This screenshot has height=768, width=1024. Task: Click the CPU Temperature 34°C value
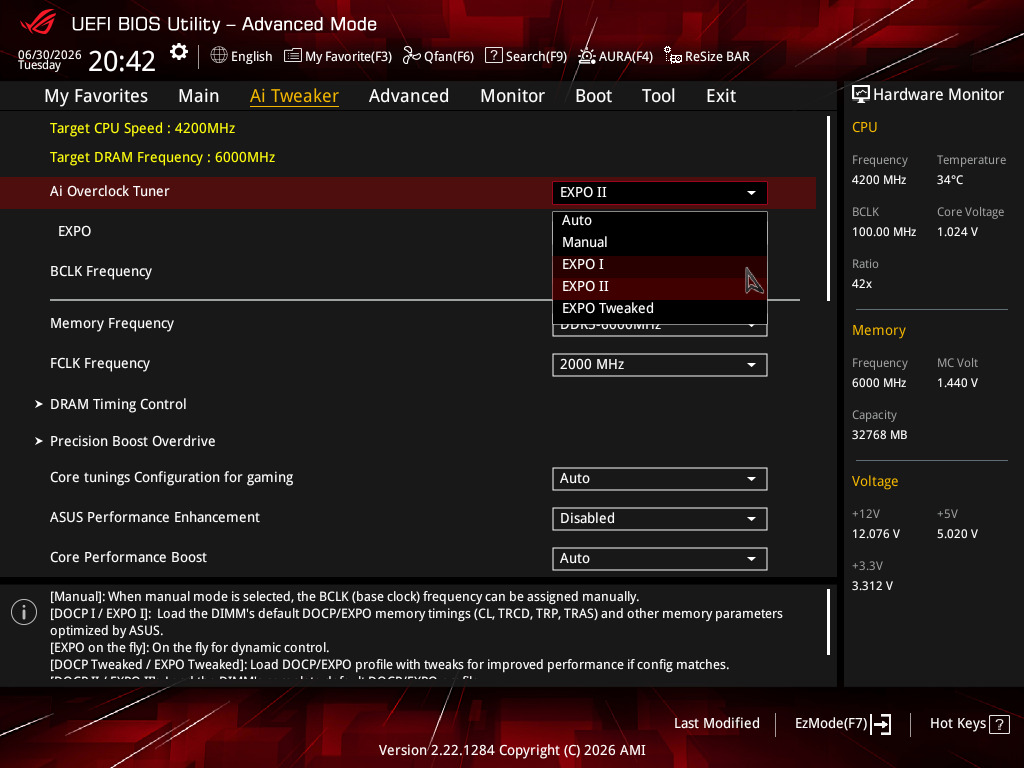pos(950,180)
